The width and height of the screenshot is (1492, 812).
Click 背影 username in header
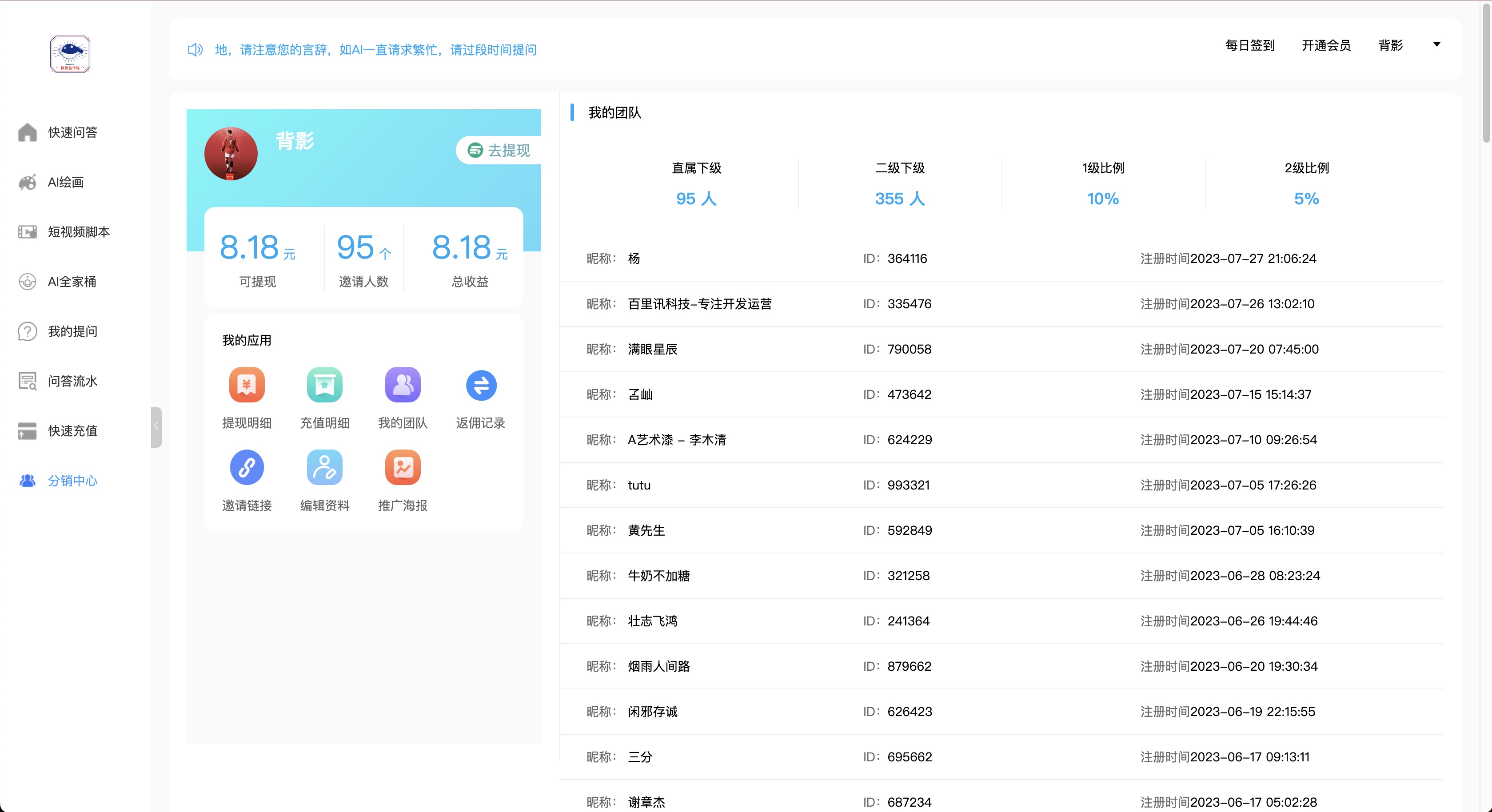1391,45
